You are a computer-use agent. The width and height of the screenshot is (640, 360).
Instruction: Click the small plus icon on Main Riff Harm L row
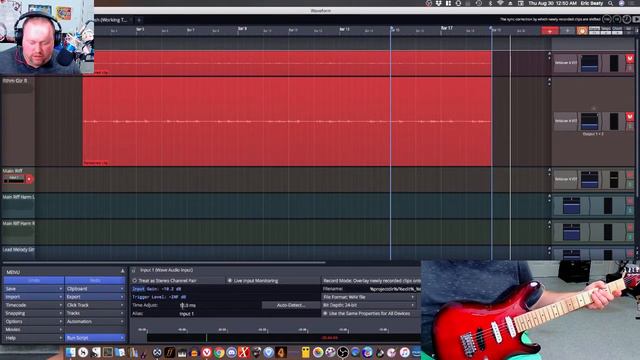[x=549, y=201]
